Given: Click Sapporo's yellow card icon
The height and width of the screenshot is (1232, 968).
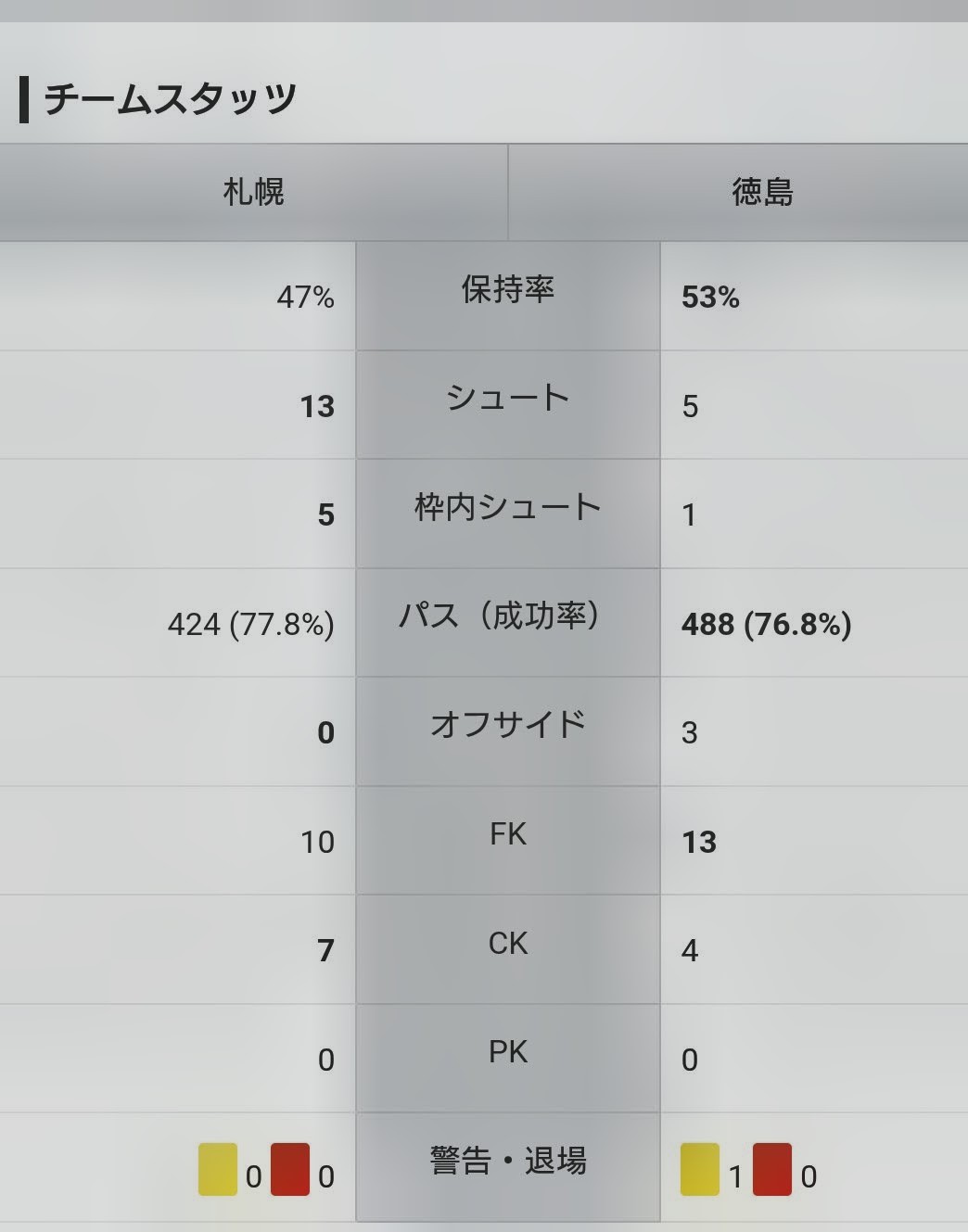Looking at the screenshot, I should coord(218,1170).
